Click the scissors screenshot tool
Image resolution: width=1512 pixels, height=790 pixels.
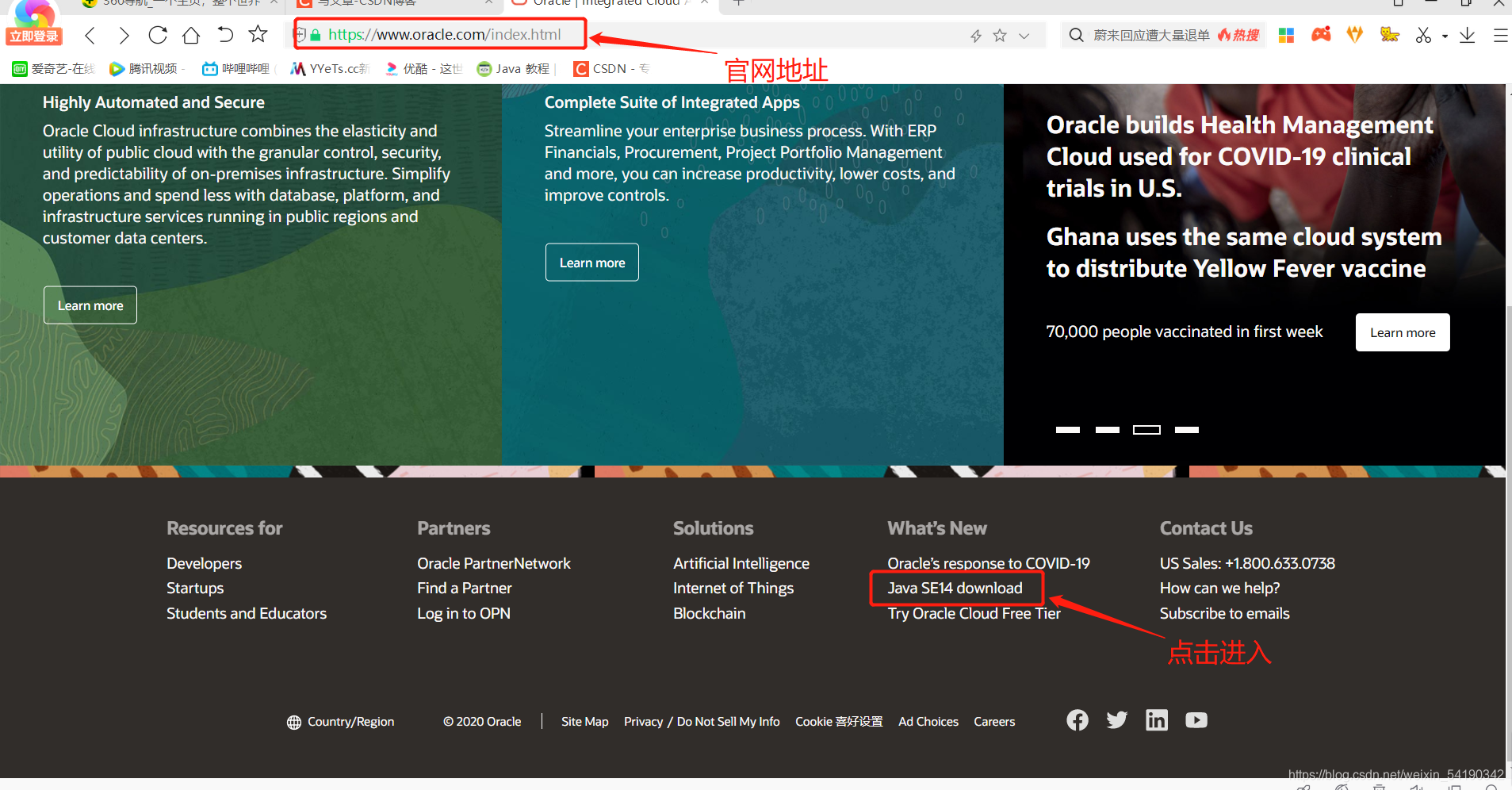coord(1423,35)
